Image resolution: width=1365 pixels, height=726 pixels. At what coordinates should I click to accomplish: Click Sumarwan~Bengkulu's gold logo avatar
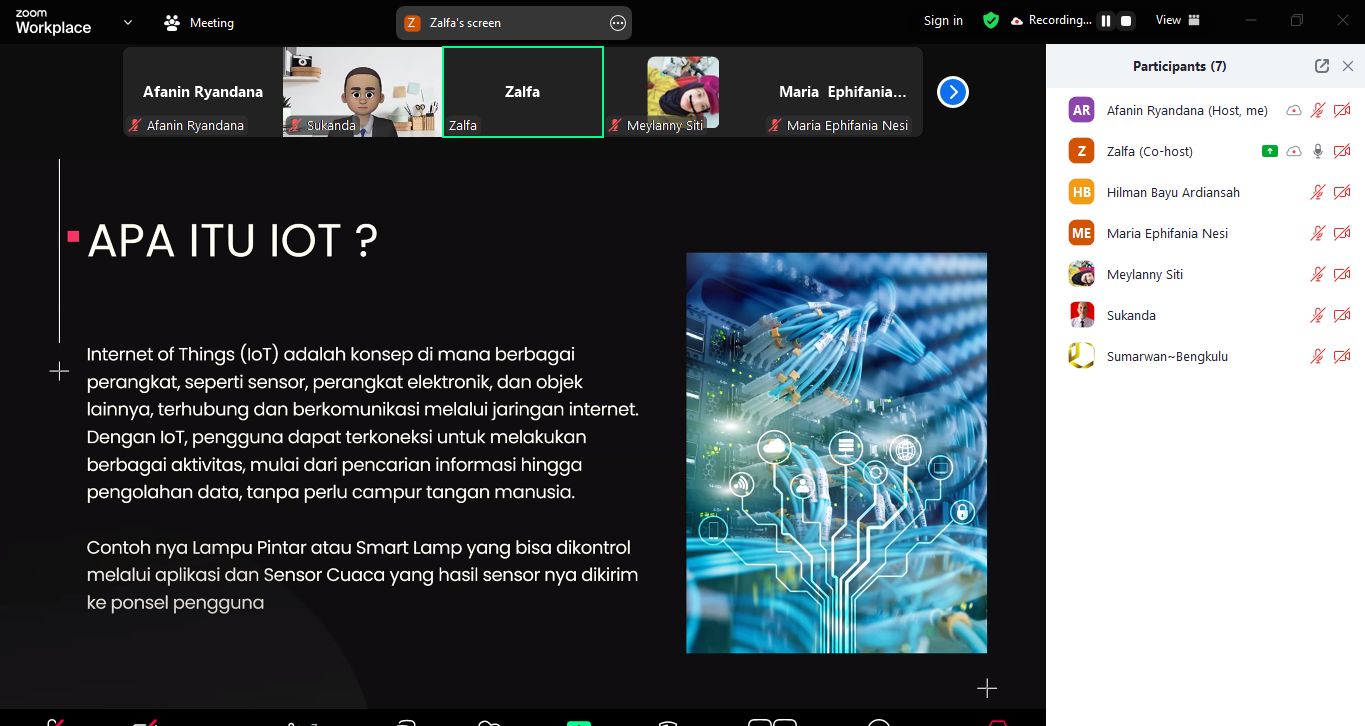(x=1081, y=356)
